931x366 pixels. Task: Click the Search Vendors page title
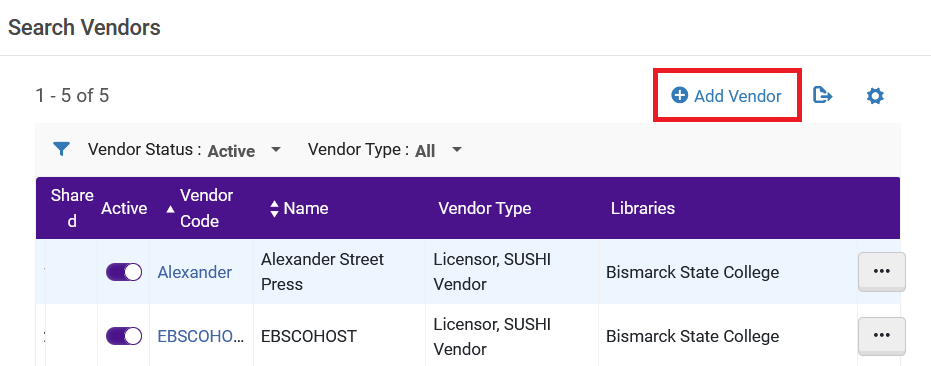84,27
